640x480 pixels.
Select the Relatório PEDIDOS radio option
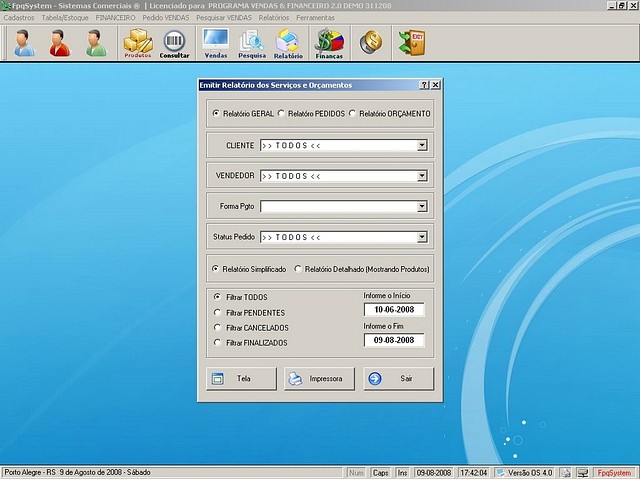282,114
